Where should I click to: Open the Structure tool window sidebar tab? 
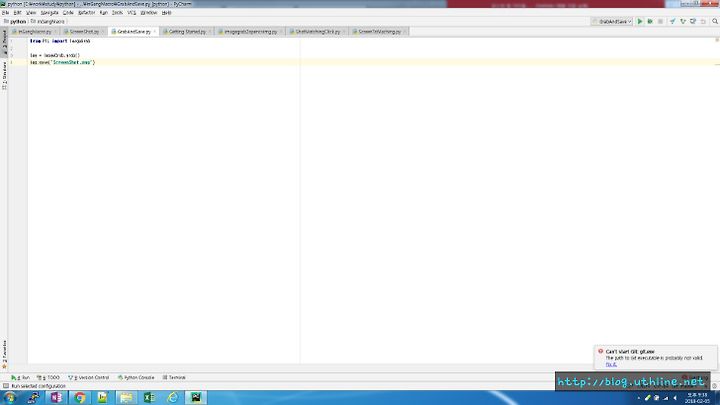[5, 75]
